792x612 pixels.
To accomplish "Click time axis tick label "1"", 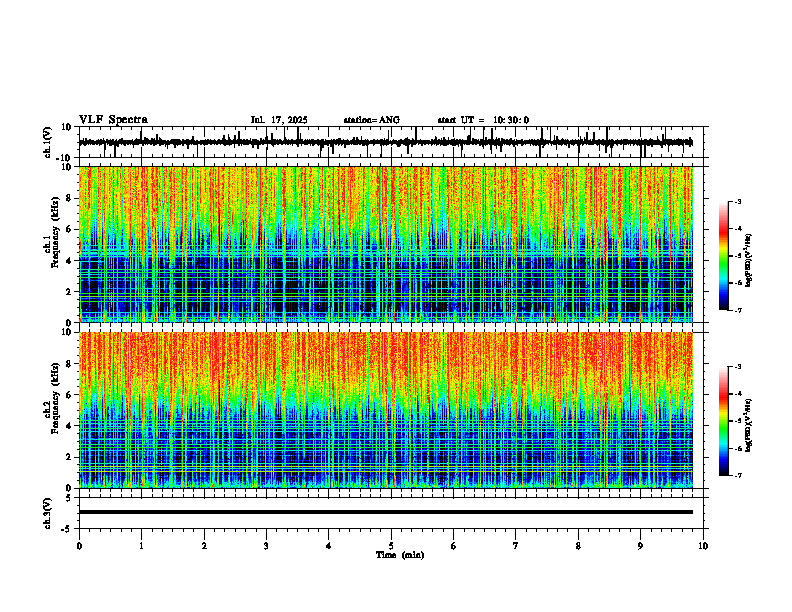I will [141, 546].
